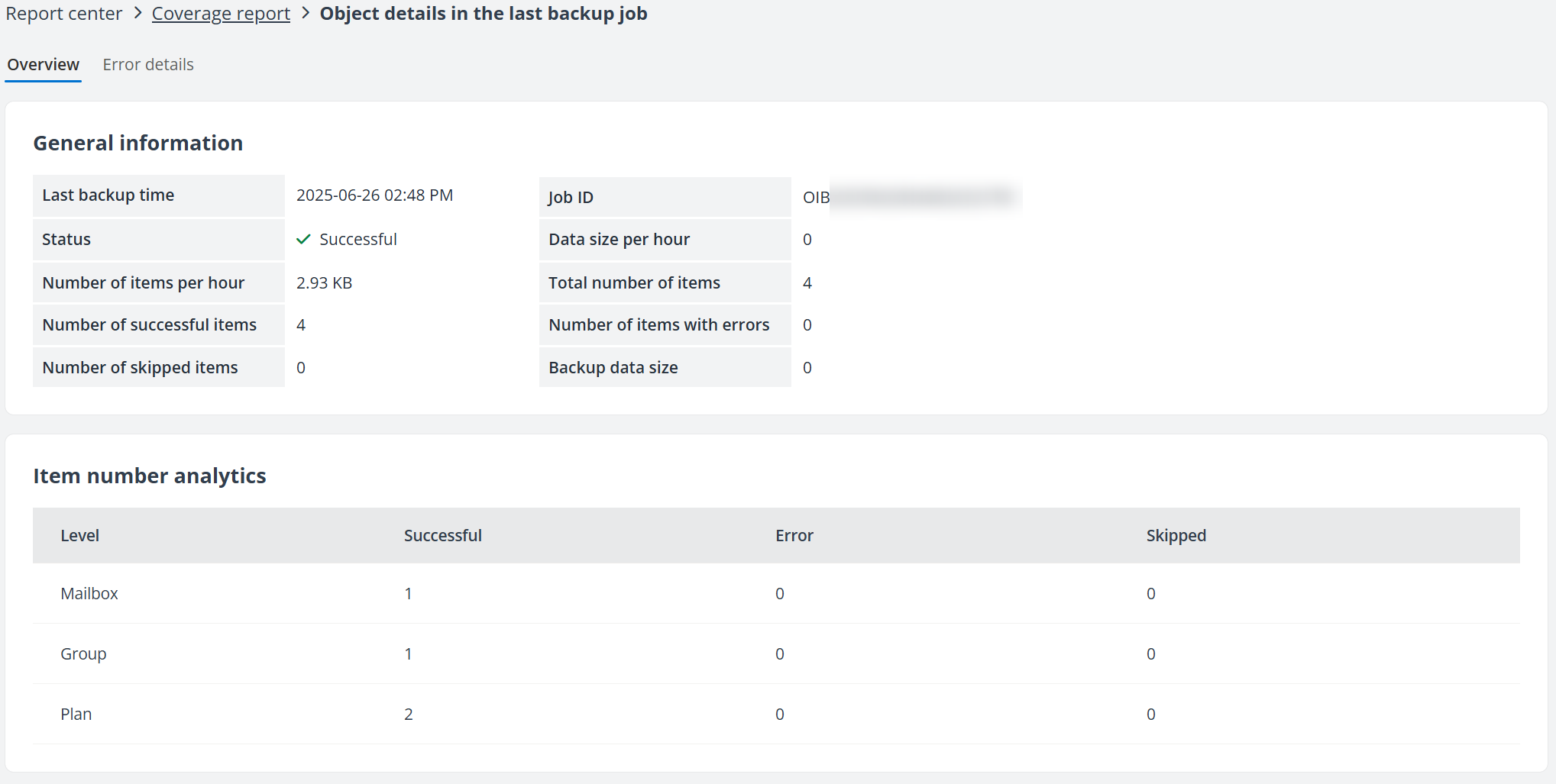Click the Skipped column header
The image size is (1556, 784).
click(1176, 535)
